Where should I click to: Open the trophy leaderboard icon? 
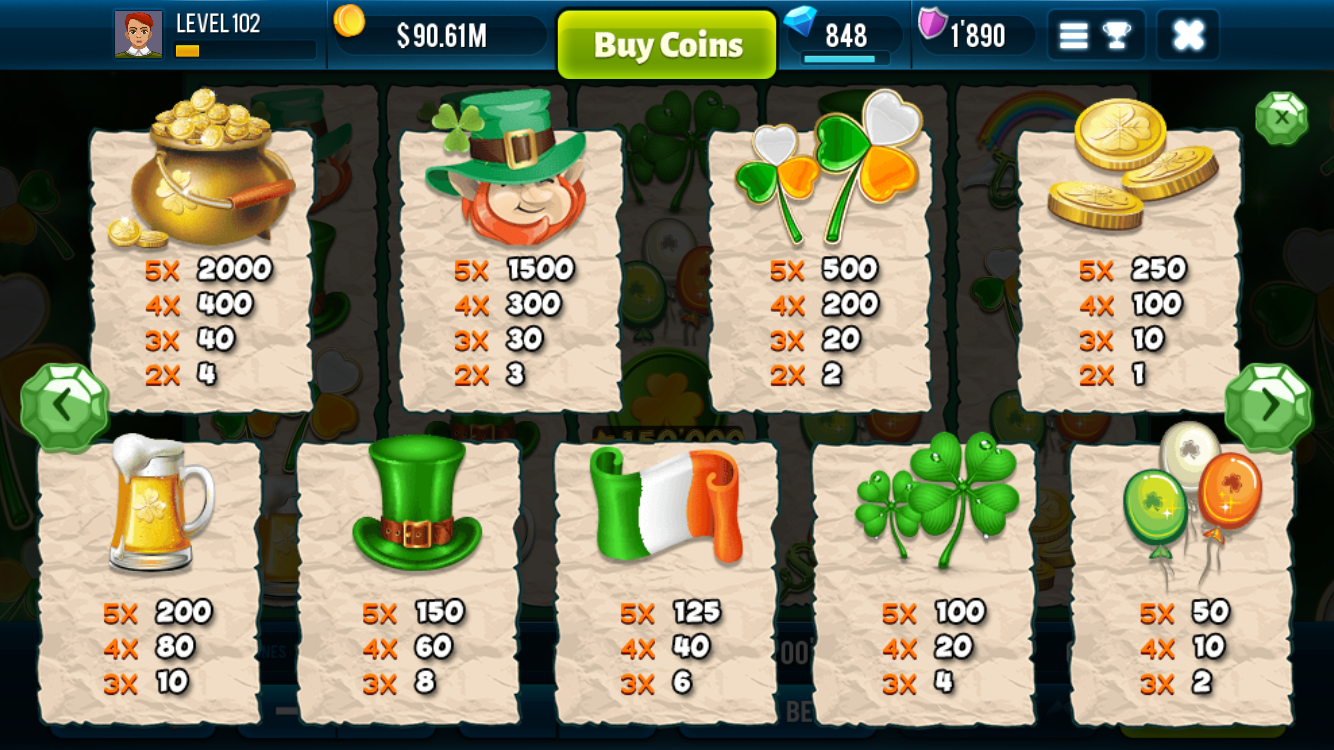[x=1116, y=36]
